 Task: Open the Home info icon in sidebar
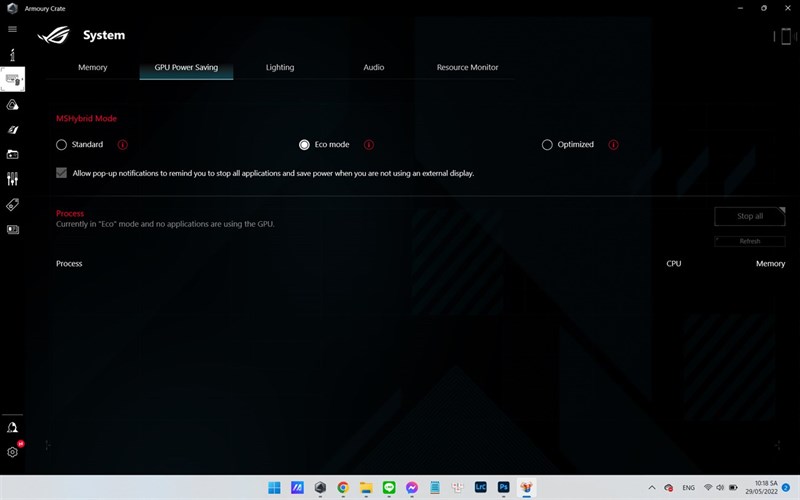coord(12,55)
